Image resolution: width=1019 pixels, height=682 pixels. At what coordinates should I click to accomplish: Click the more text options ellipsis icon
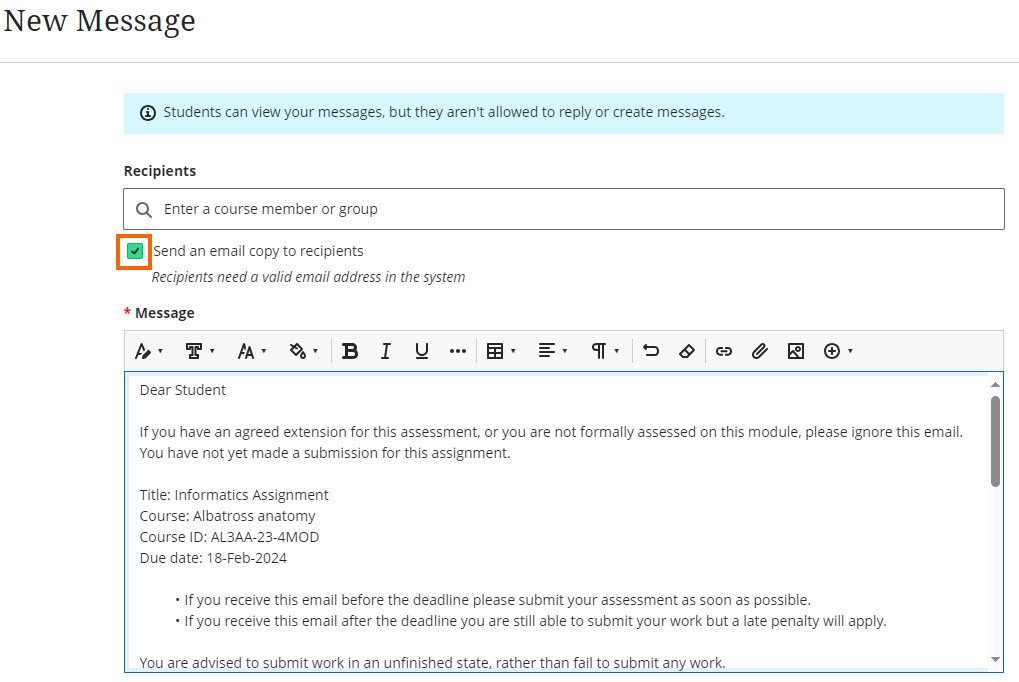coord(457,350)
